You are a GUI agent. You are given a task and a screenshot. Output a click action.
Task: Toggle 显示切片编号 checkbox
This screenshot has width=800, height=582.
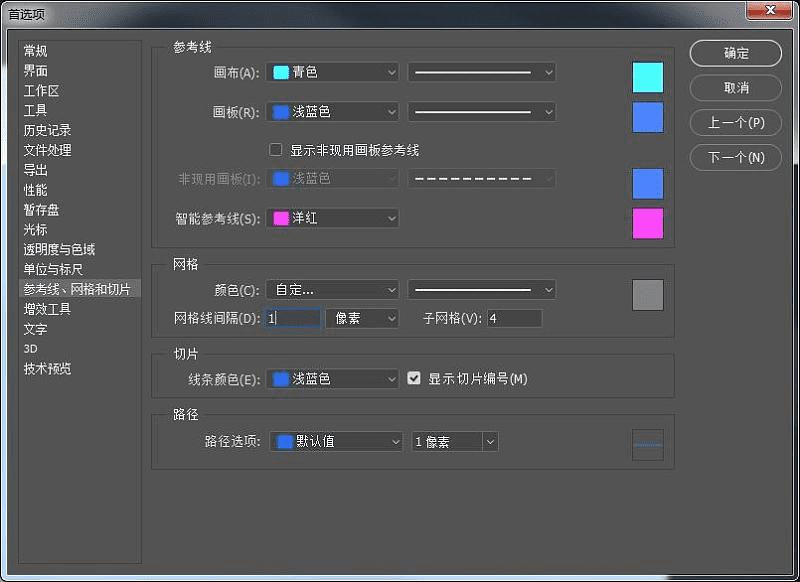(x=415, y=379)
